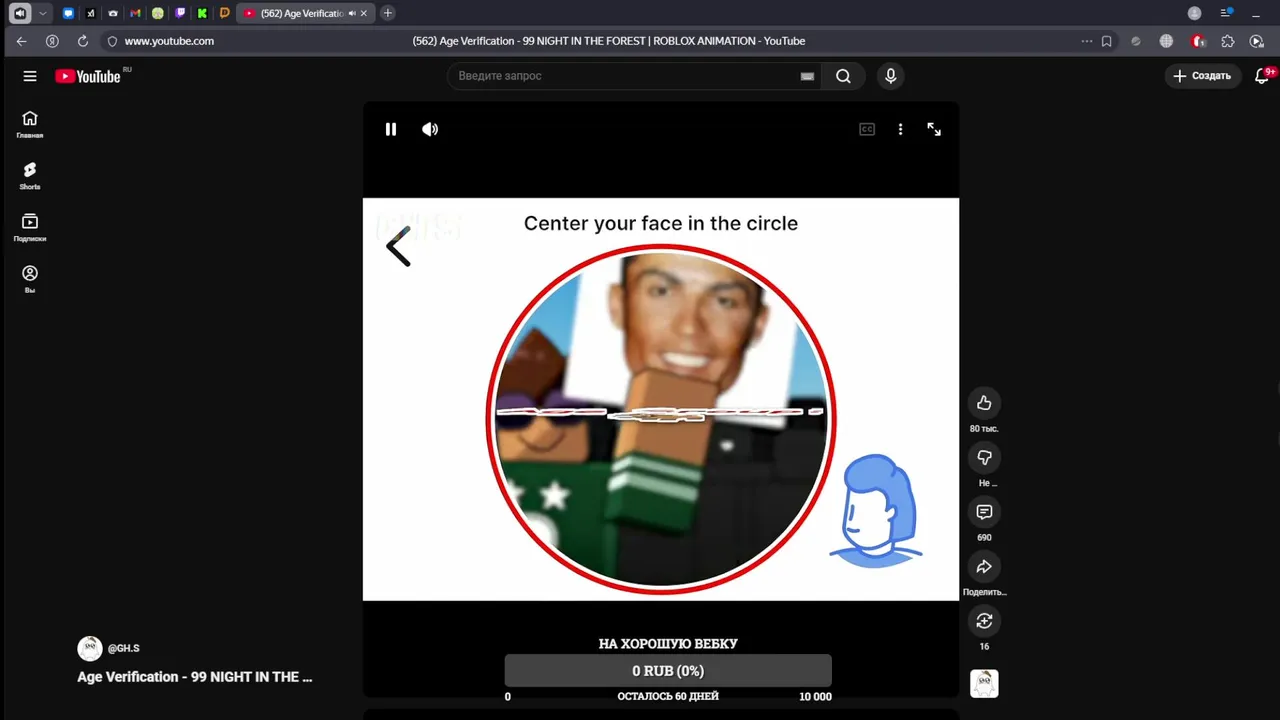1280x720 pixels.
Task: Switch to the blue chat pinned tab
Action: tap(68, 13)
